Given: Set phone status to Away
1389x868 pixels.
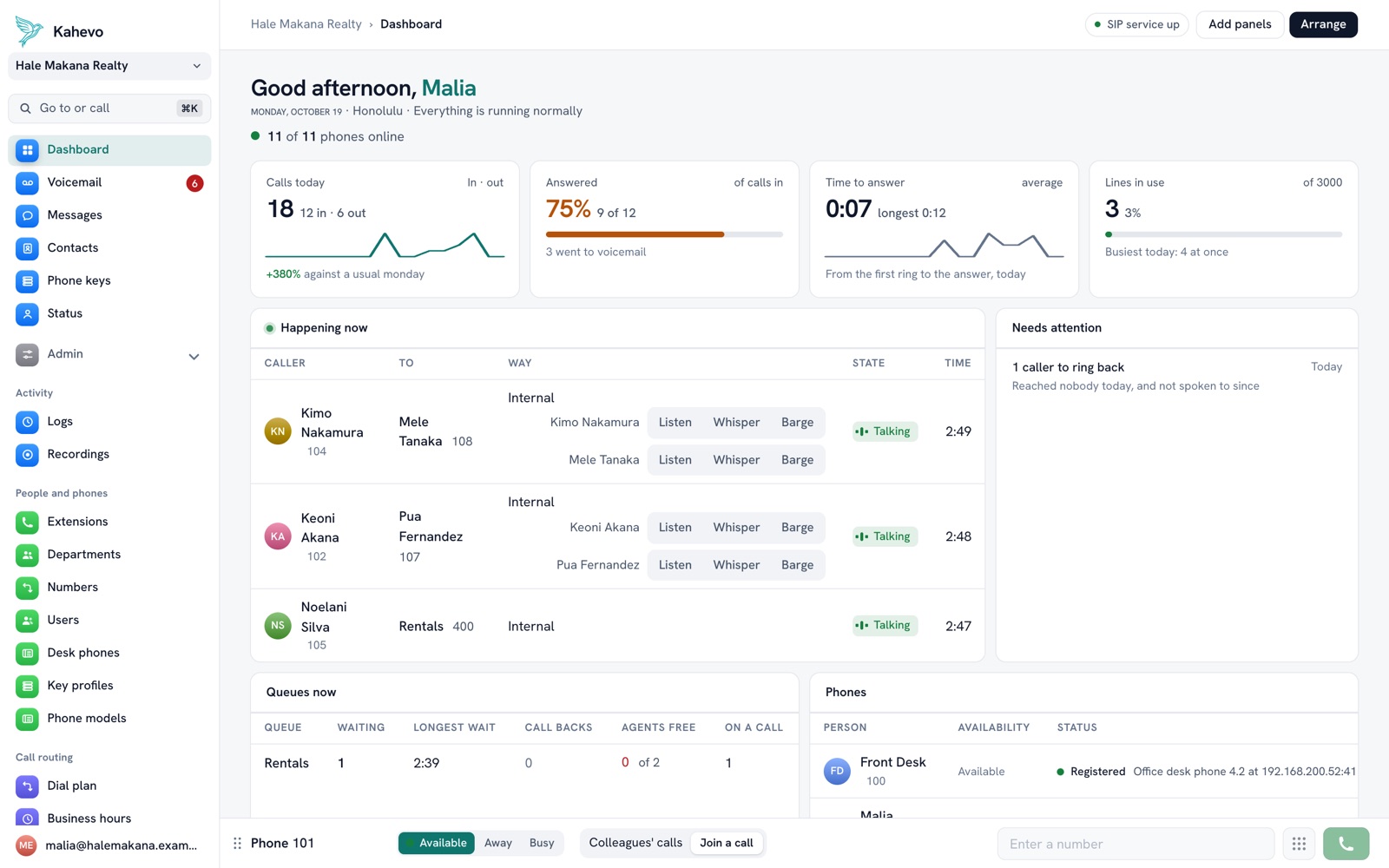Looking at the screenshot, I should (x=498, y=843).
